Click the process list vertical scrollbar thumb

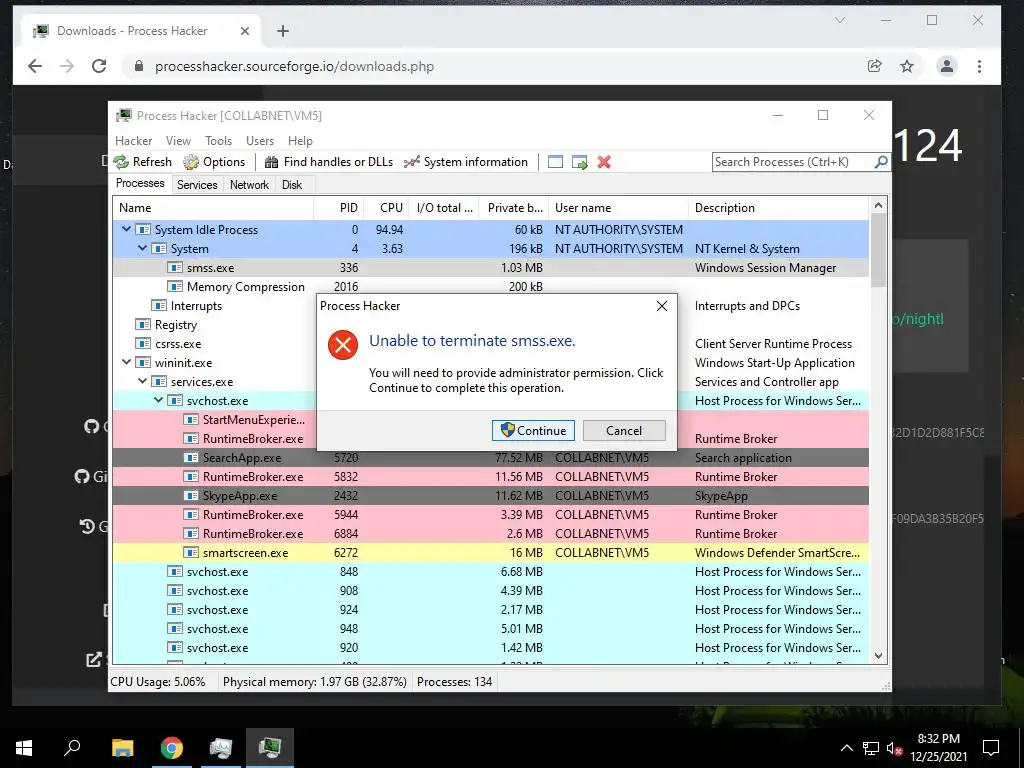pos(878,249)
